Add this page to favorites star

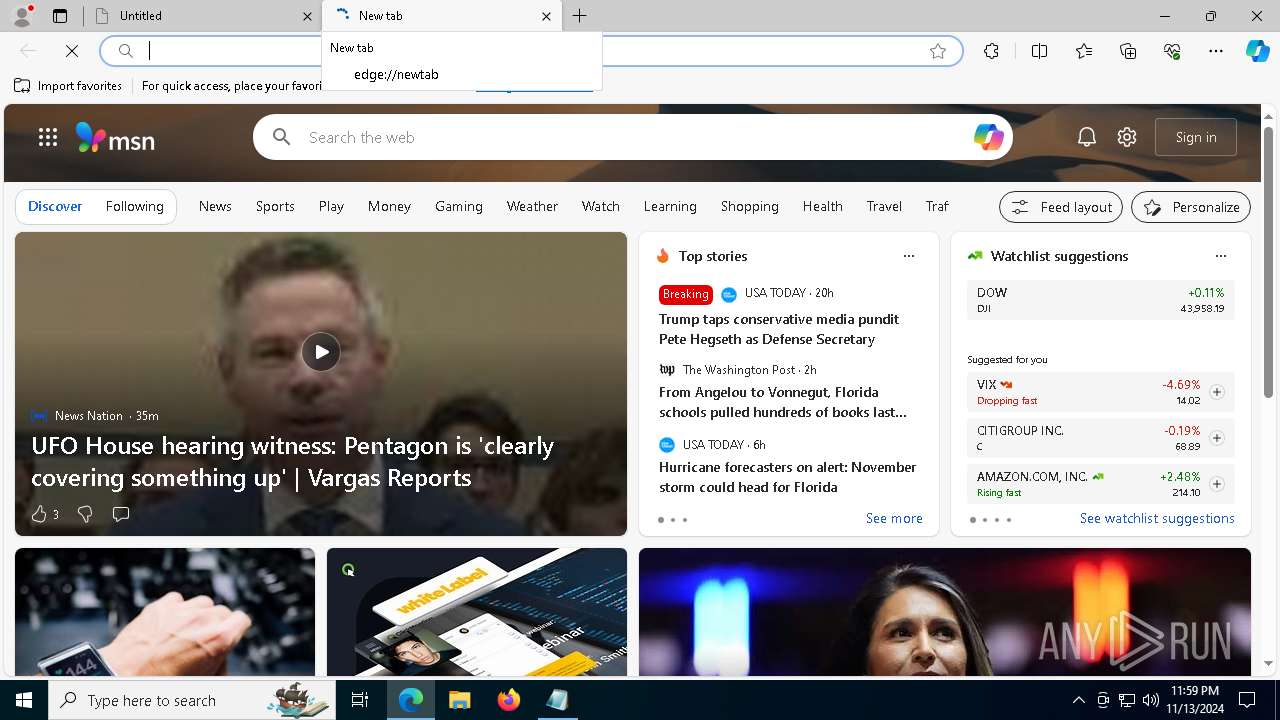pyautogui.click(x=938, y=51)
